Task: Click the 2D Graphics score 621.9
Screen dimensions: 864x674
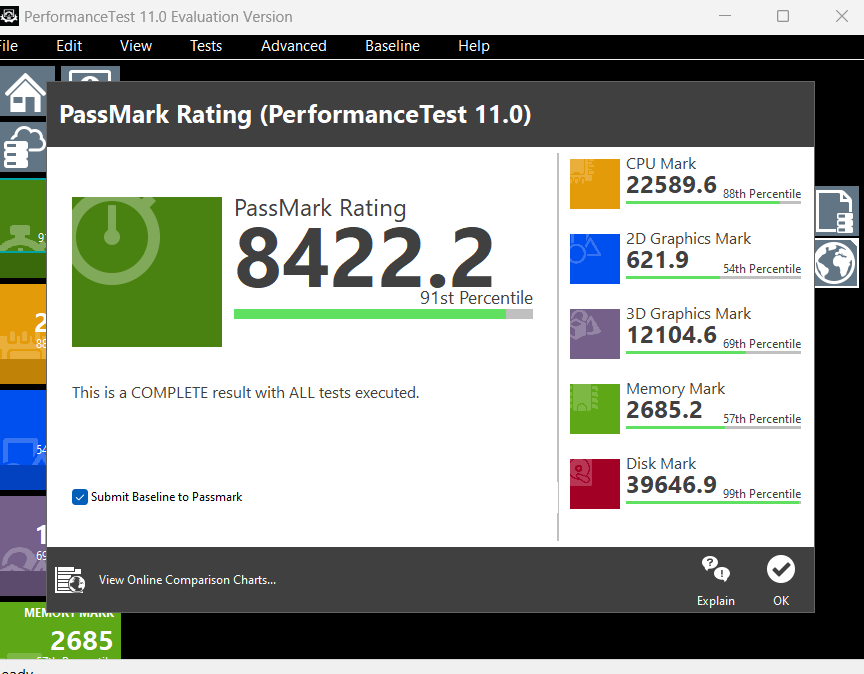Action: [x=657, y=260]
